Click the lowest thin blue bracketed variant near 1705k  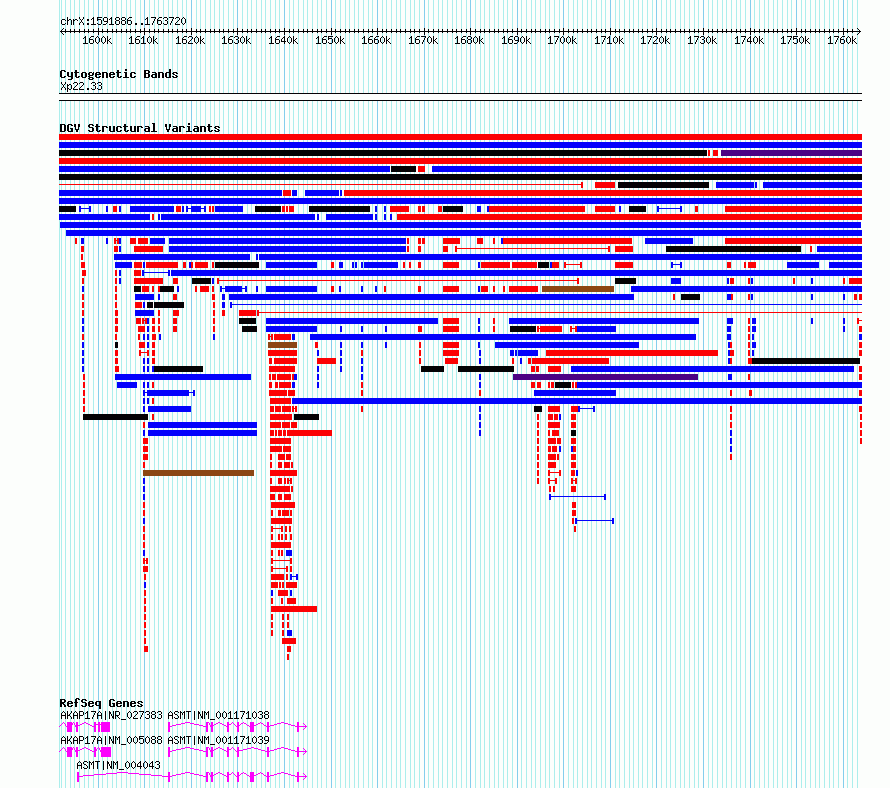tap(594, 521)
